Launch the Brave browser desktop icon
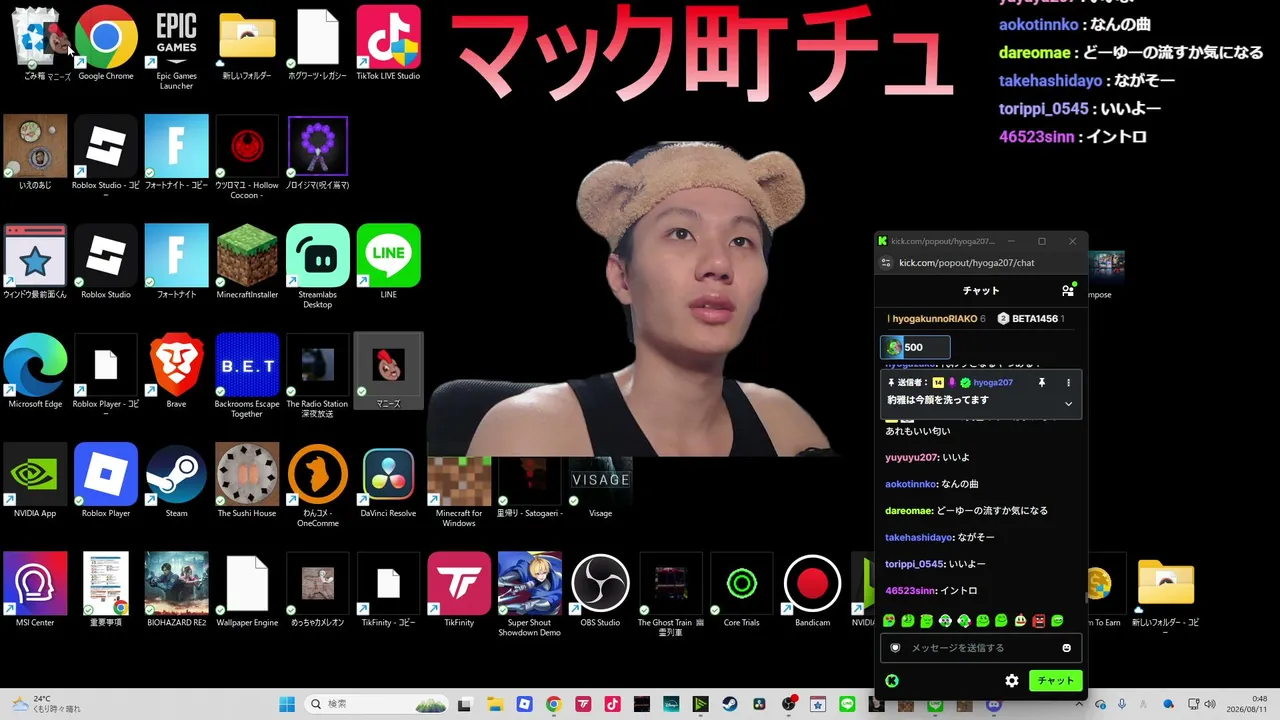 [x=176, y=370]
